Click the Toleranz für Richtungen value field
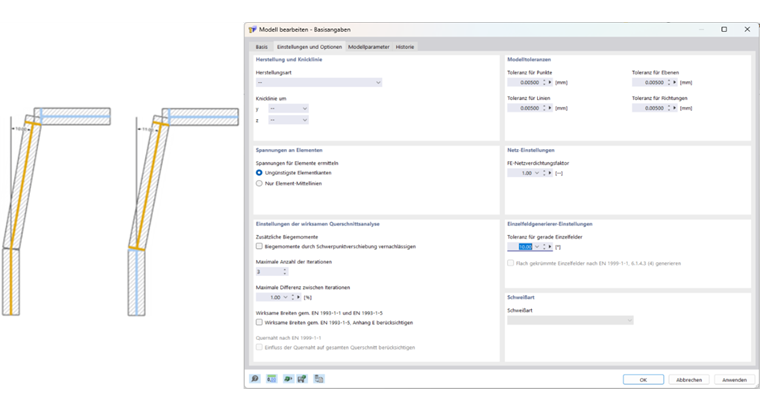760x411 pixels. pyautogui.click(x=649, y=108)
